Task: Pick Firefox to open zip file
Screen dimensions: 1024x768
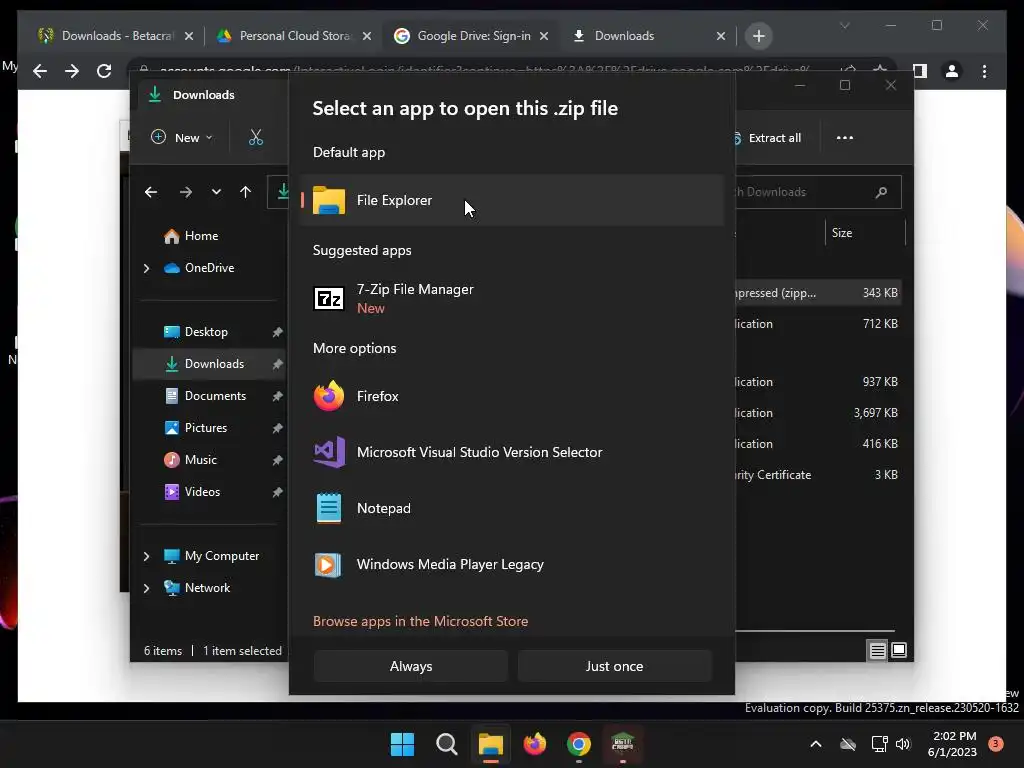Action: point(512,396)
